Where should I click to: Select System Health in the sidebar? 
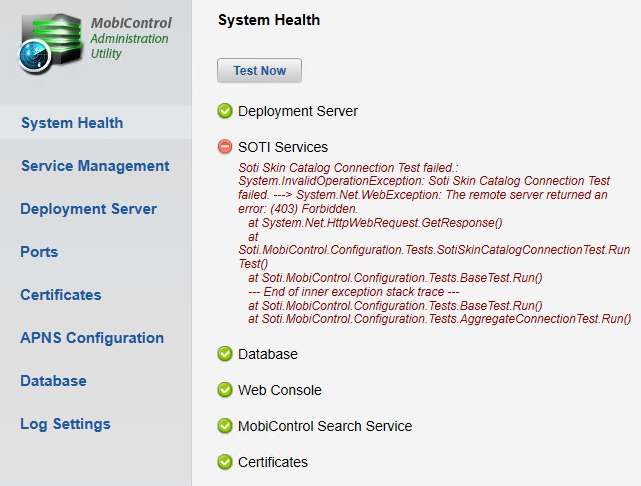pyautogui.click(x=72, y=123)
